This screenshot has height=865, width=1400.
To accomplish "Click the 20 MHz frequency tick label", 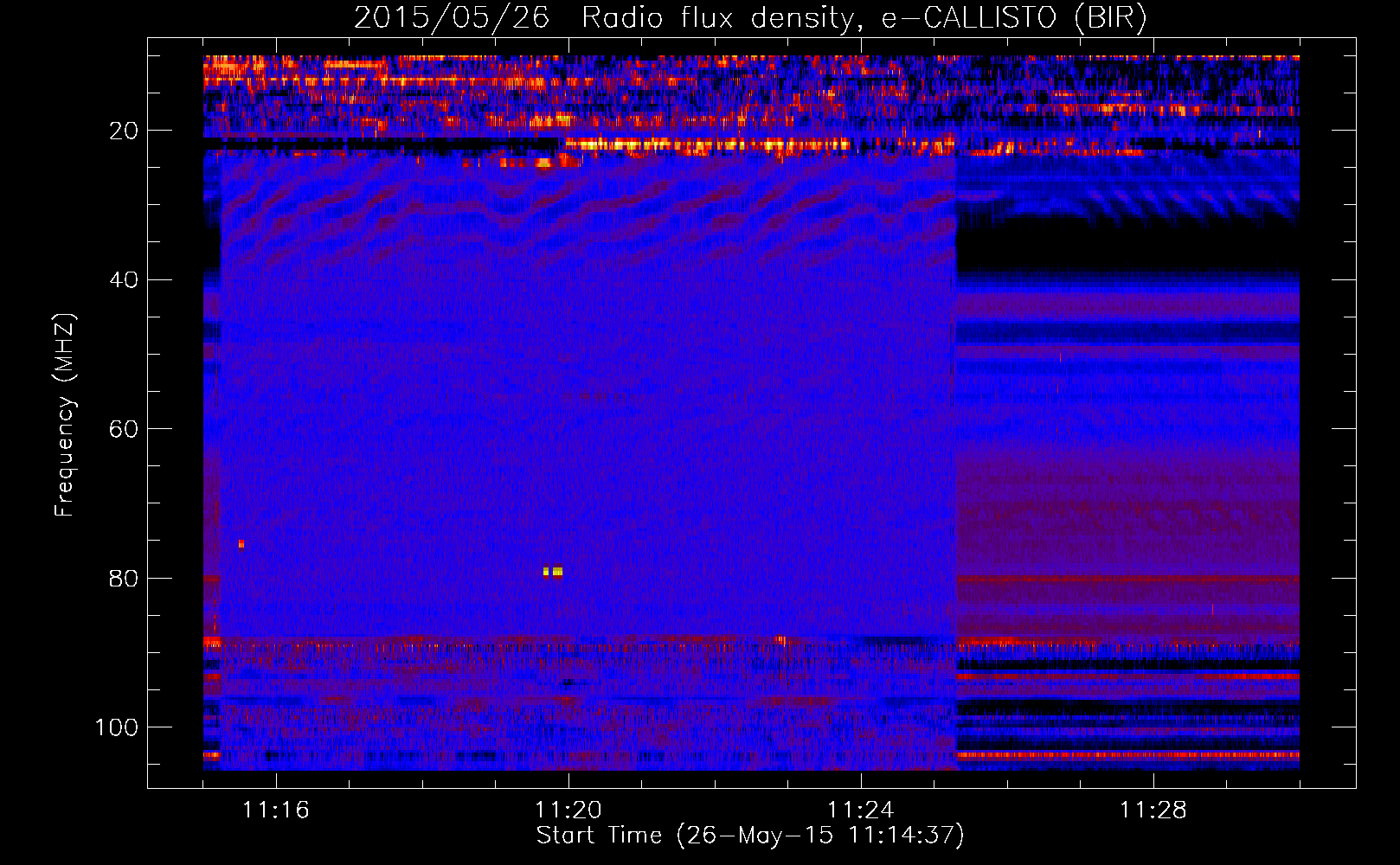I will (x=124, y=131).
